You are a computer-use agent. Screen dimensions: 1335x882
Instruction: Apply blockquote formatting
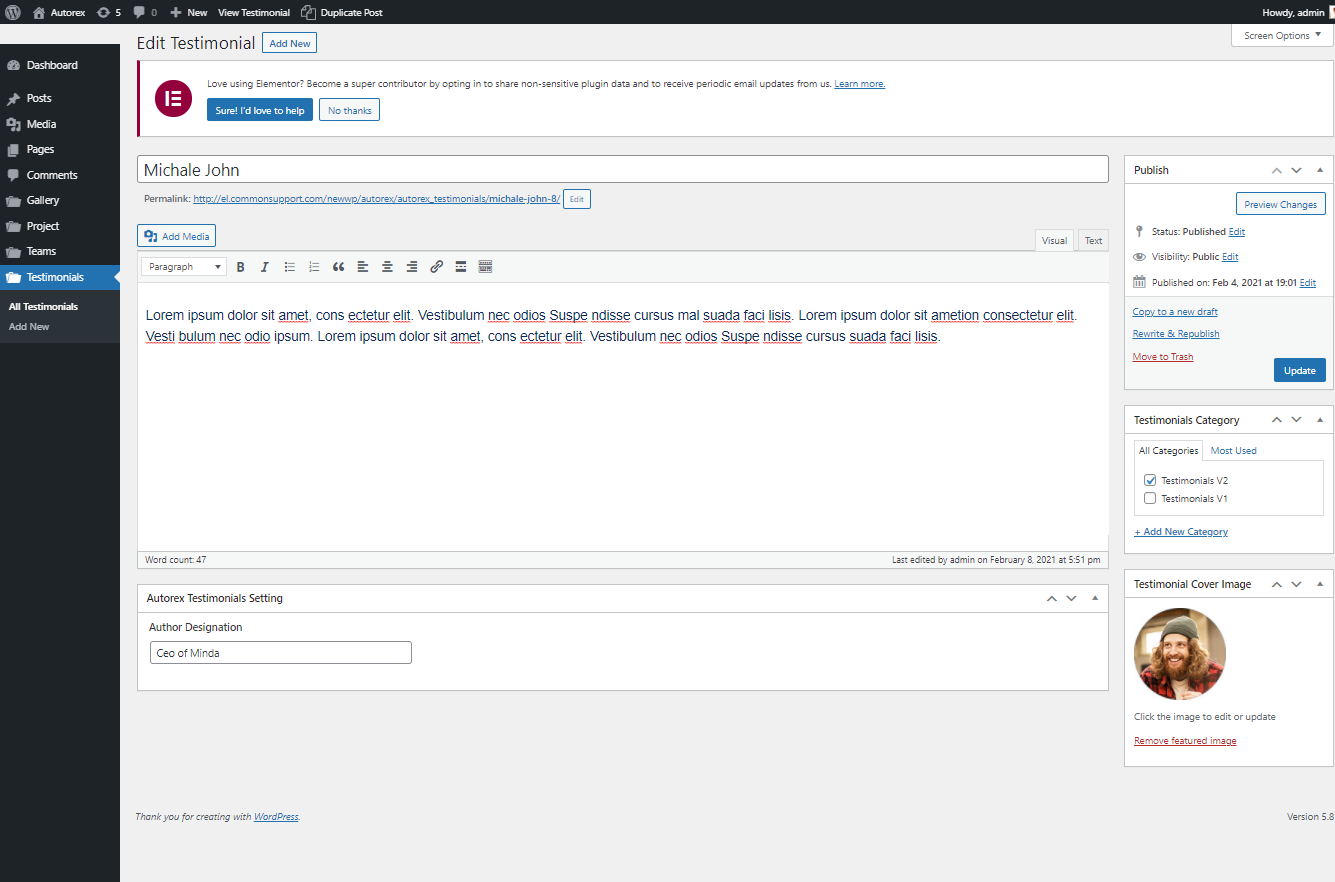tap(338, 267)
